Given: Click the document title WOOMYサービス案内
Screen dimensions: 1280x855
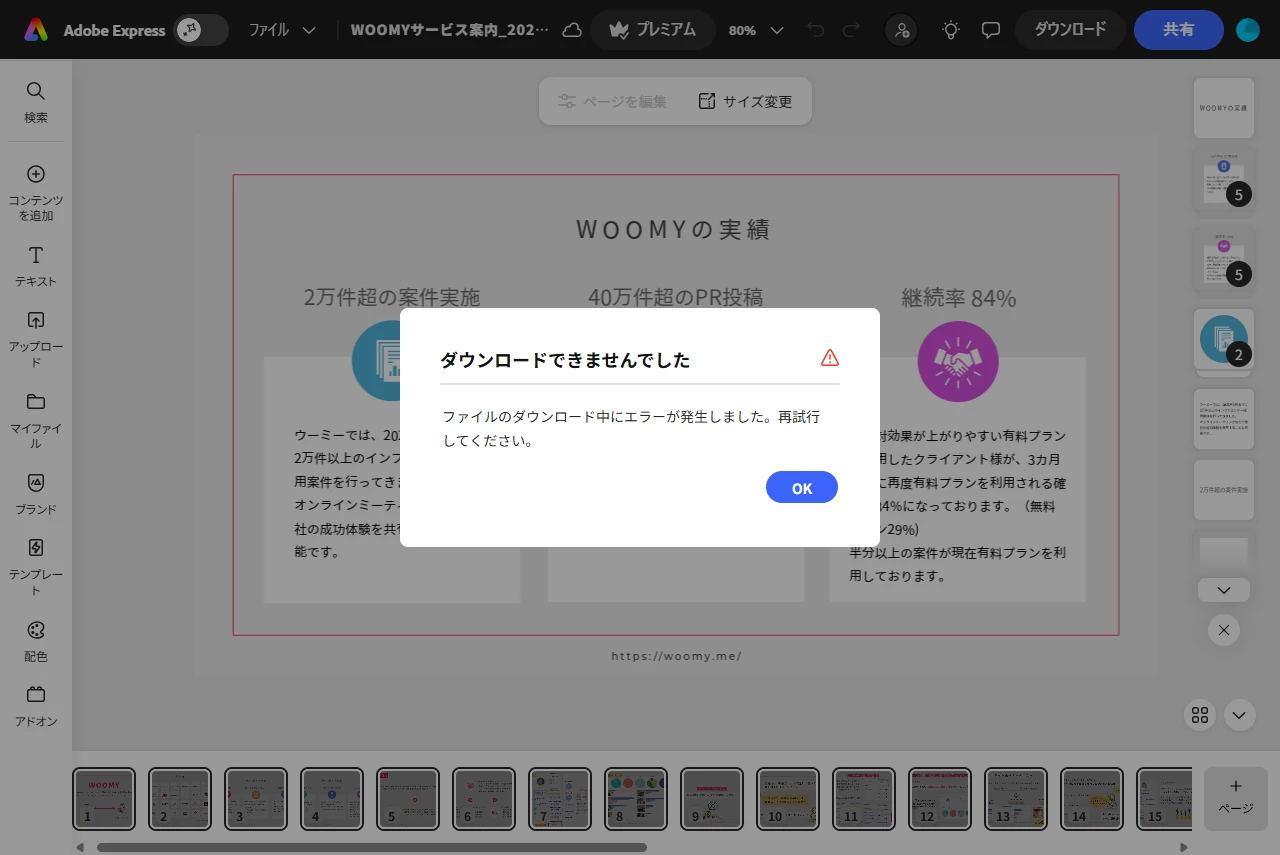Looking at the screenshot, I should 450,30.
